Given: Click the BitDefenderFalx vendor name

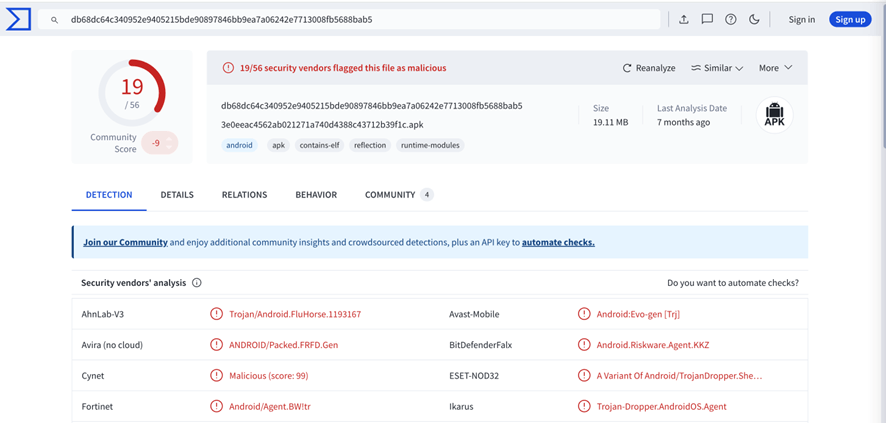Looking at the screenshot, I should pyautogui.click(x=480, y=344).
